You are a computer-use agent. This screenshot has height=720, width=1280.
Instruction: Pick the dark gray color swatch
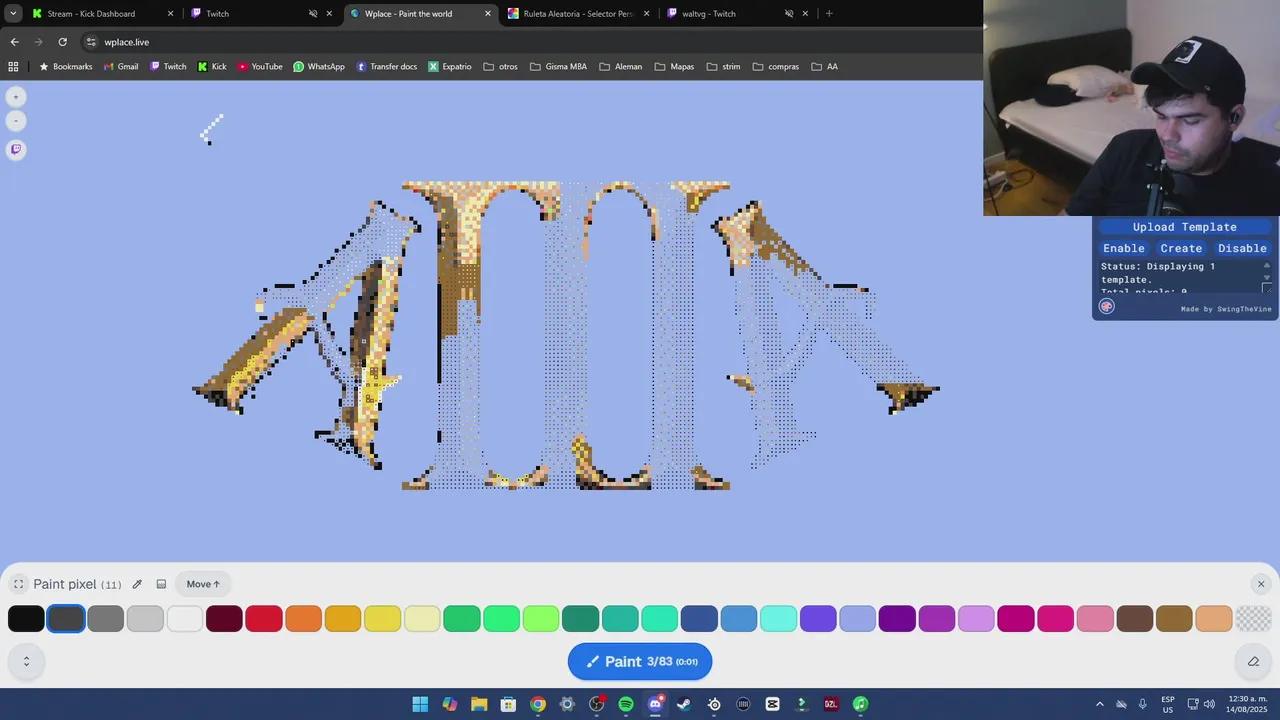[x=66, y=619]
